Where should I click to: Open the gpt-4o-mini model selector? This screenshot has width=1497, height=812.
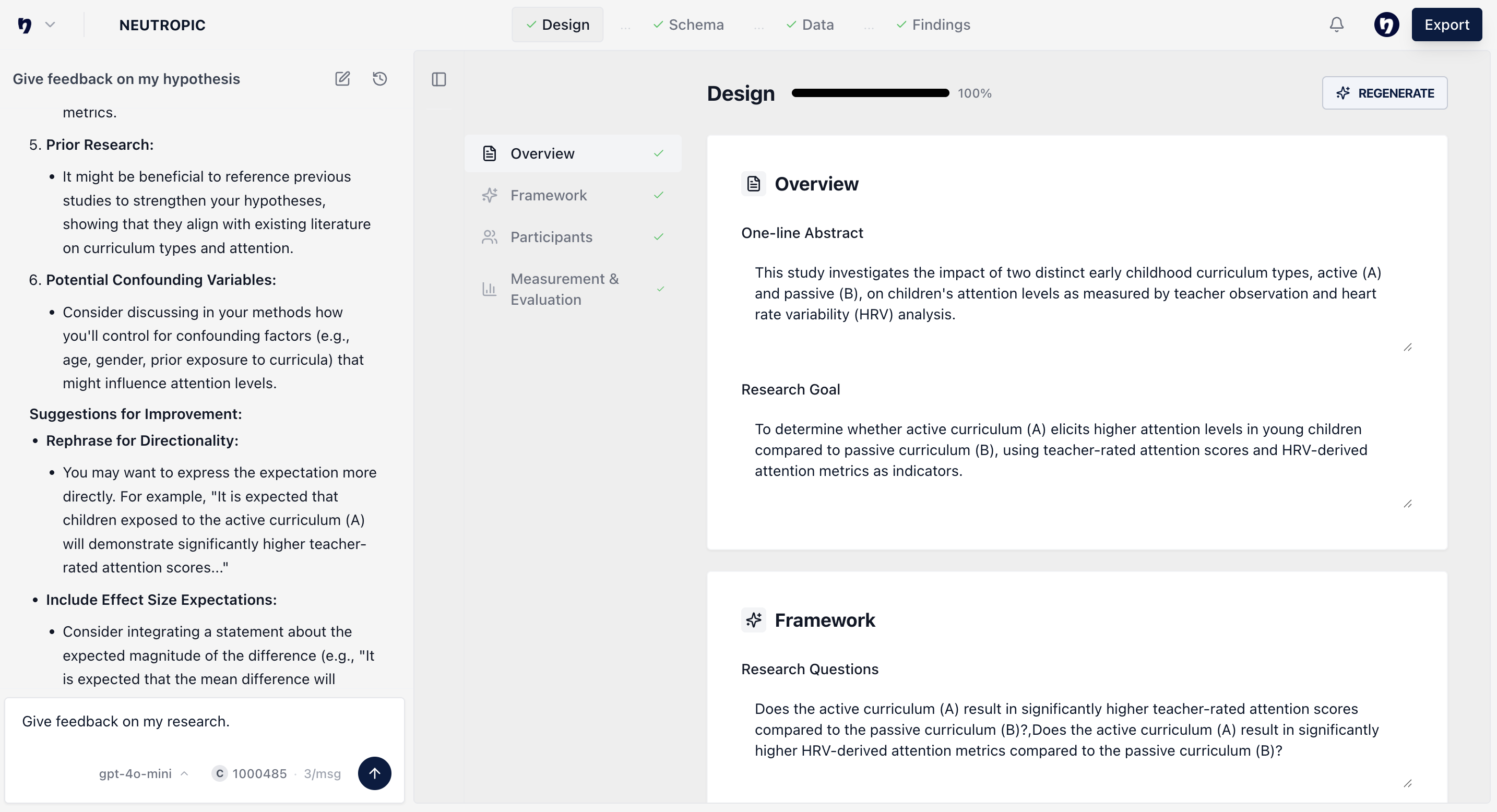[x=142, y=773]
